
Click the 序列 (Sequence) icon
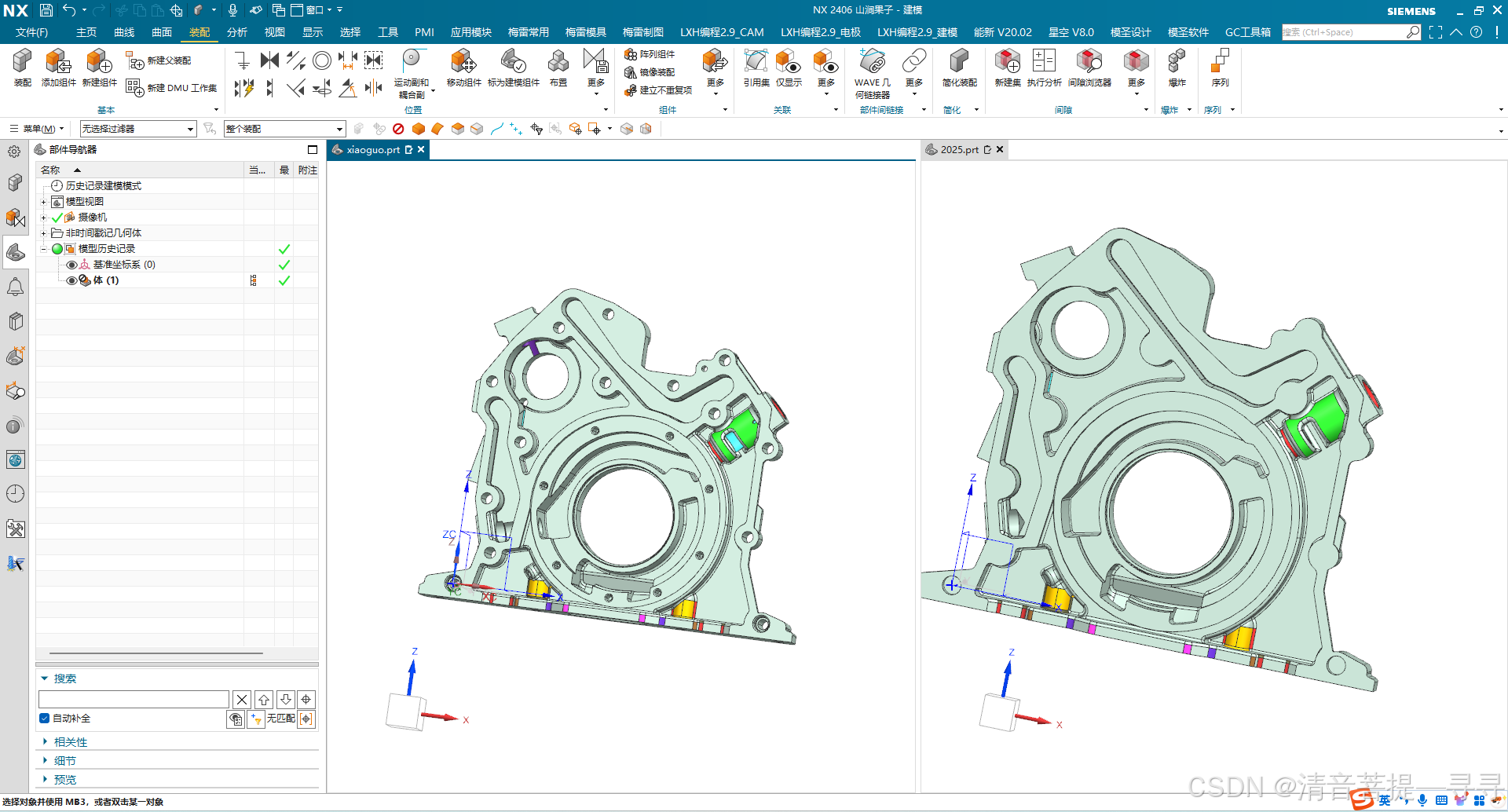pyautogui.click(x=1220, y=61)
